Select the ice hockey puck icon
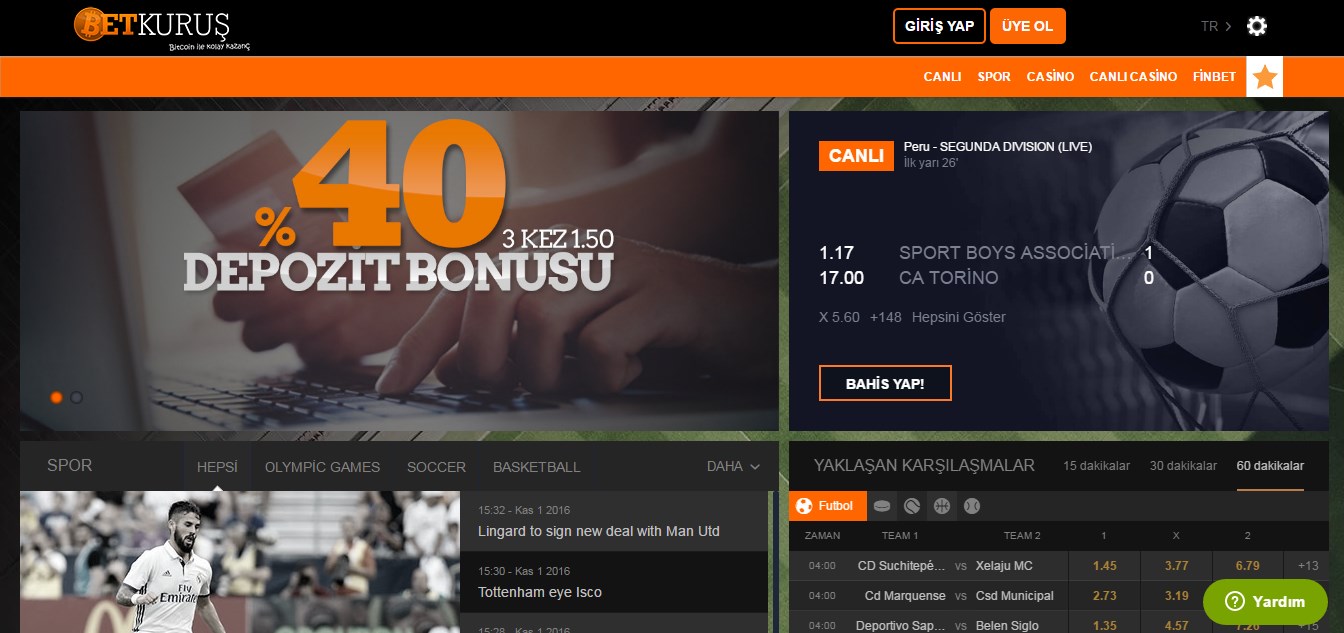 pos(881,506)
